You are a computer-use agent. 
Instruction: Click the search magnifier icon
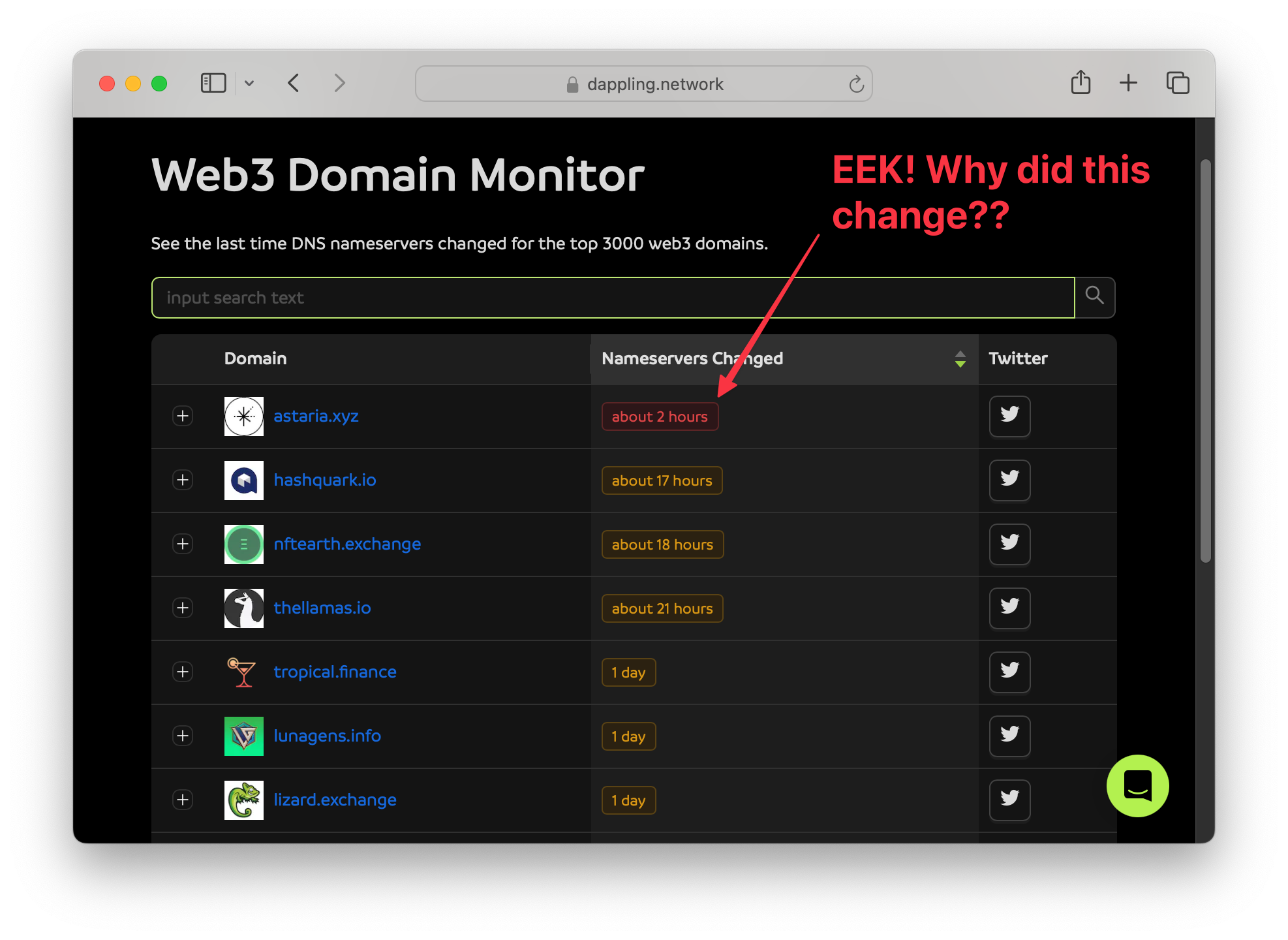[x=1094, y=297]
